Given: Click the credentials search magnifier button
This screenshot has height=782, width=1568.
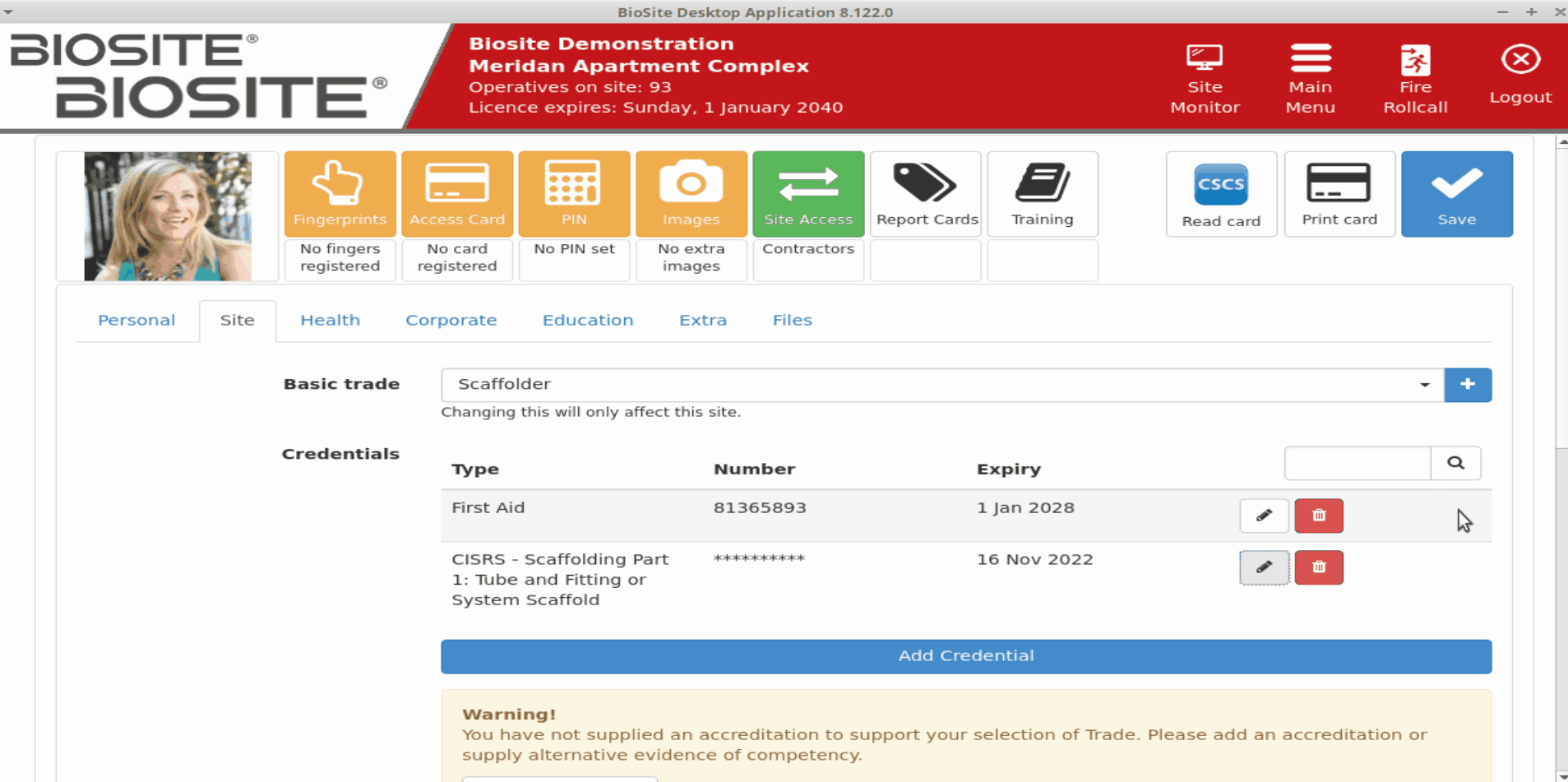Looking at the screenshot, I should click(1455, 463).
